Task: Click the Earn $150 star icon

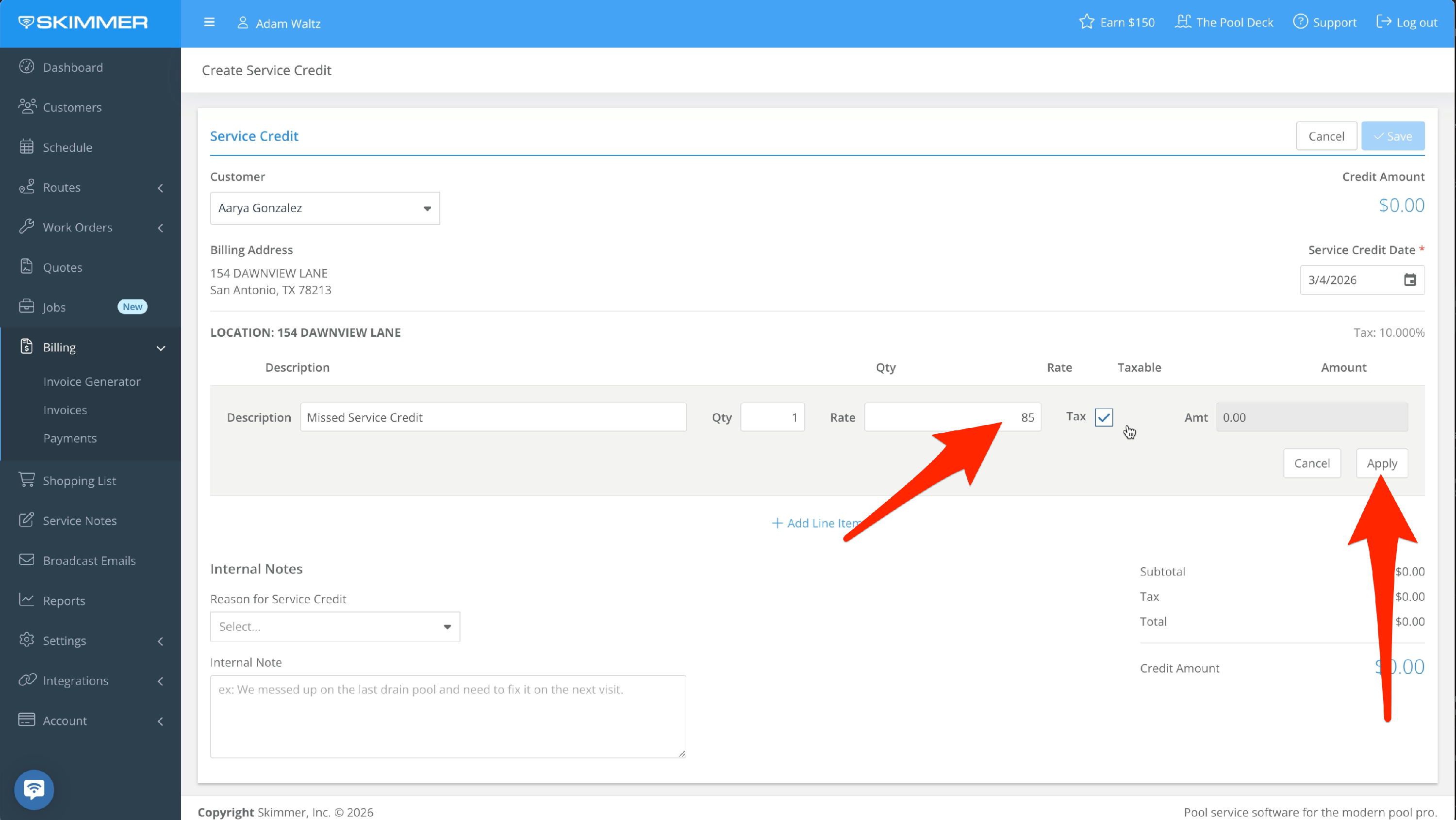Action: click(1086, 23)
